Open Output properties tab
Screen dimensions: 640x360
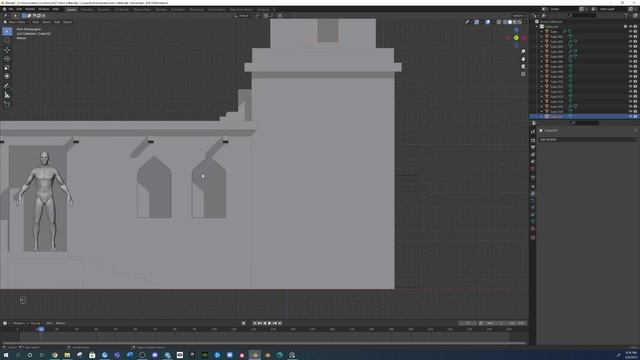coord(533,147)
